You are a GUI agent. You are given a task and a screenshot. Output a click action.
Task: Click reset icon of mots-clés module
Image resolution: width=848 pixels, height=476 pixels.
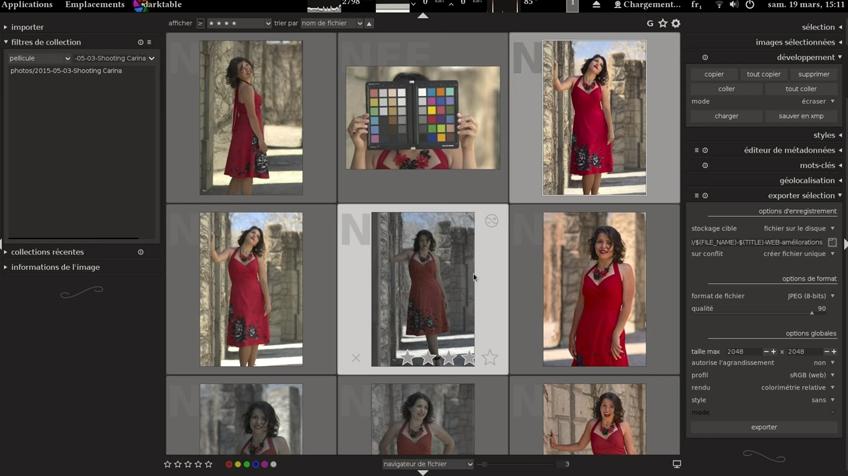point(705,166)
